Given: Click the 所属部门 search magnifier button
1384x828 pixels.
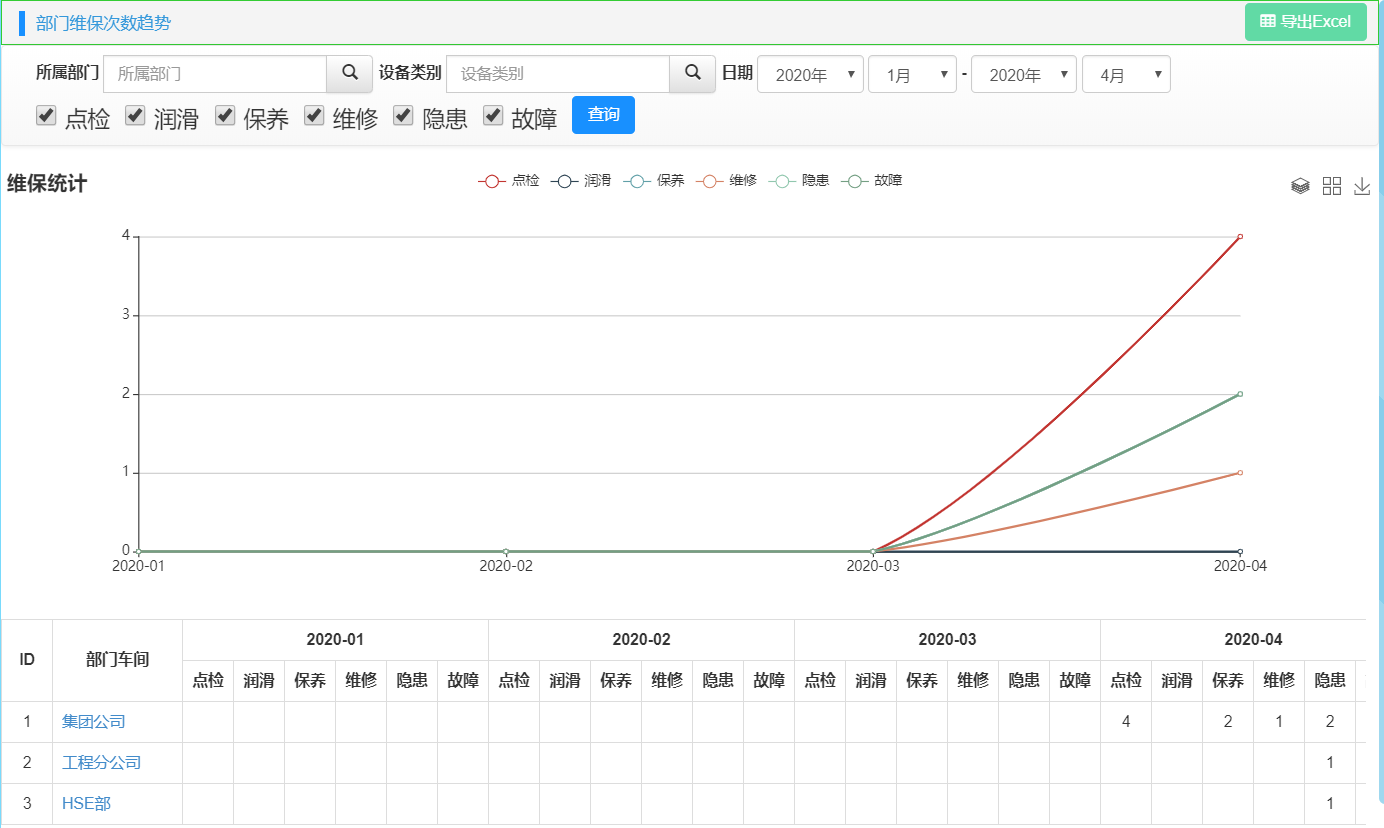Looking at the screenshot, I should coord(350,74).
